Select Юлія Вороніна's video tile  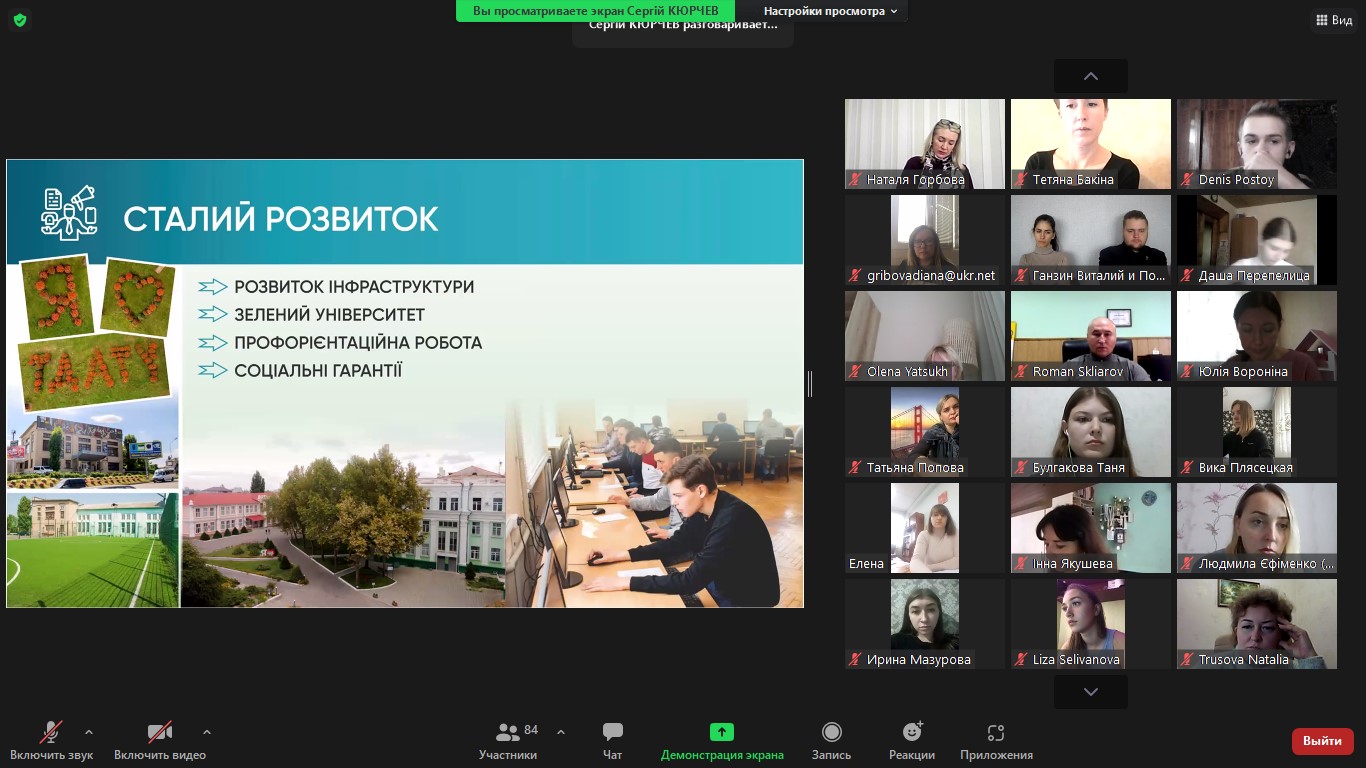1257,336
